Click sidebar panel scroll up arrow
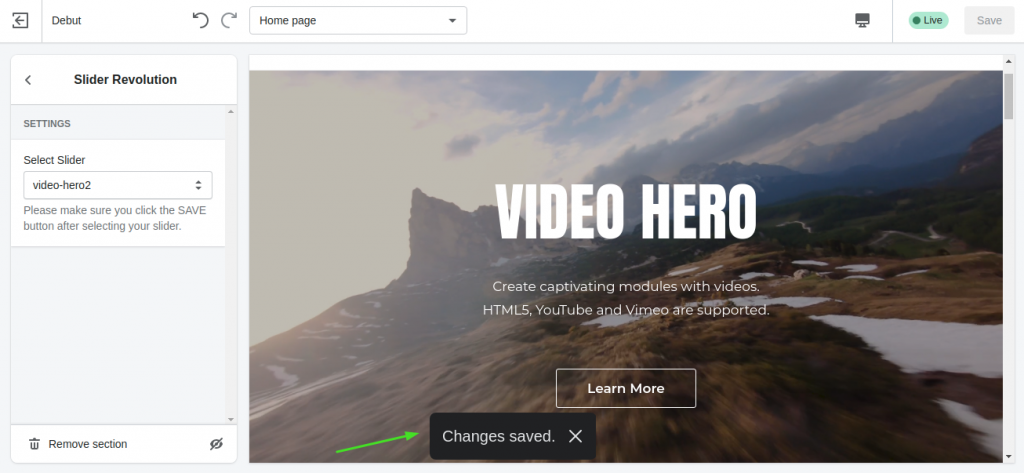This screenshot has width=1024, height=473. 231,112
